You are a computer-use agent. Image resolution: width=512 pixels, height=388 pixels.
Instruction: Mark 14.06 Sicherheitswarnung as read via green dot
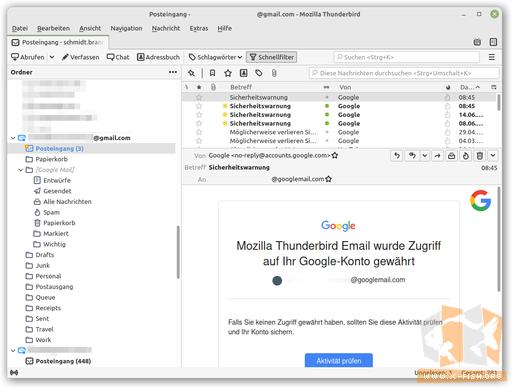point(327,115)
